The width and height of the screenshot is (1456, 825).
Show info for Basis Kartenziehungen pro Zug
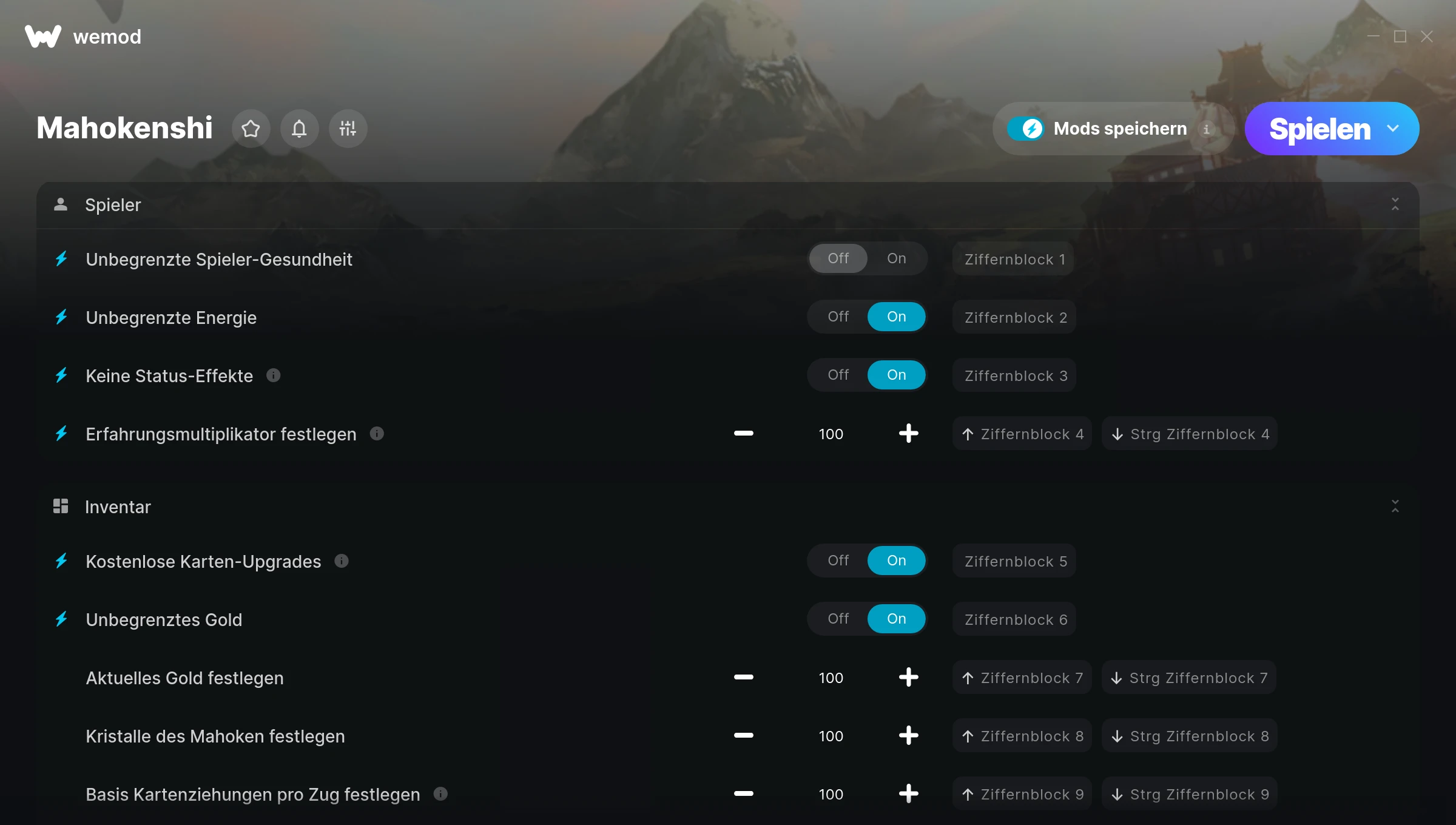(x=441, y=794)
